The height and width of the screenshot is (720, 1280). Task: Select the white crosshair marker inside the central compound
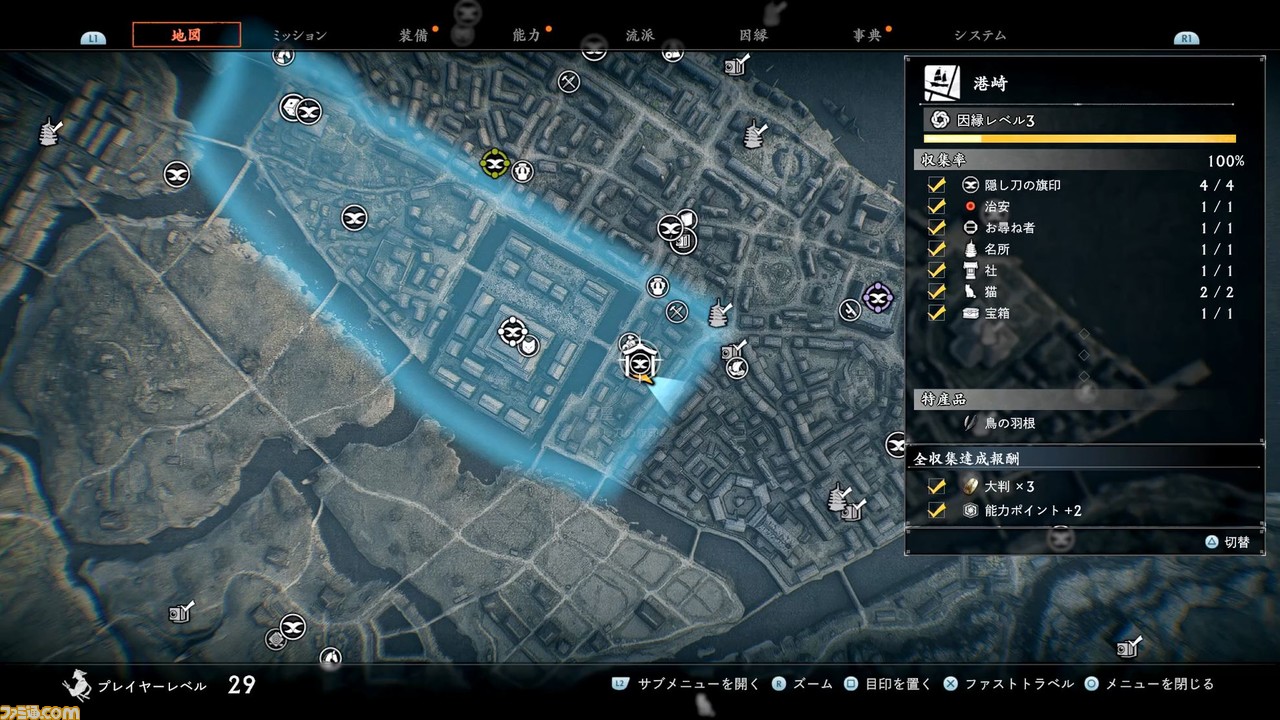pyautogui.click(x=511, y=331)
